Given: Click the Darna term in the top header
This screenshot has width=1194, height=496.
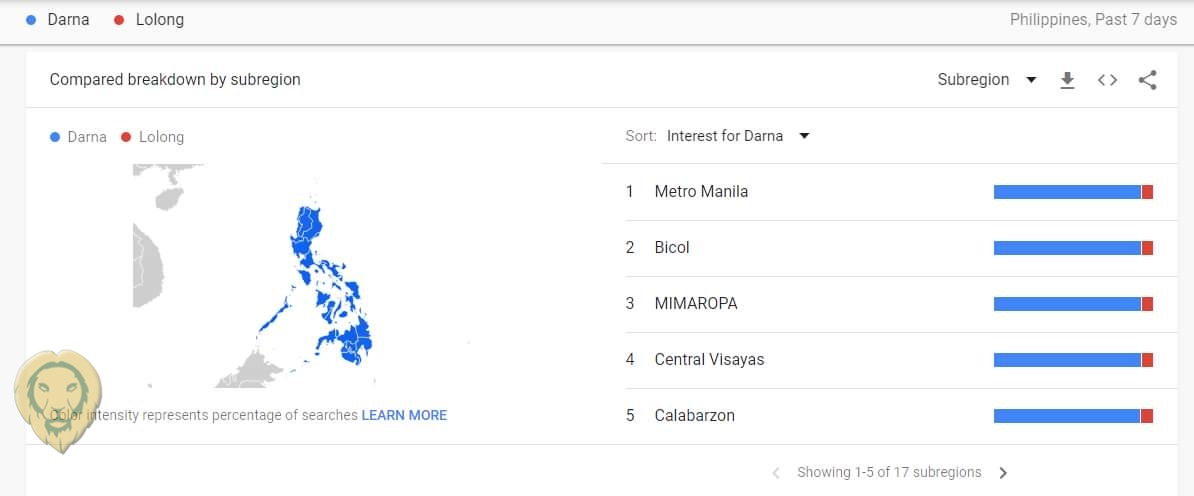Looking at the screenshot, I should (68, 19).
